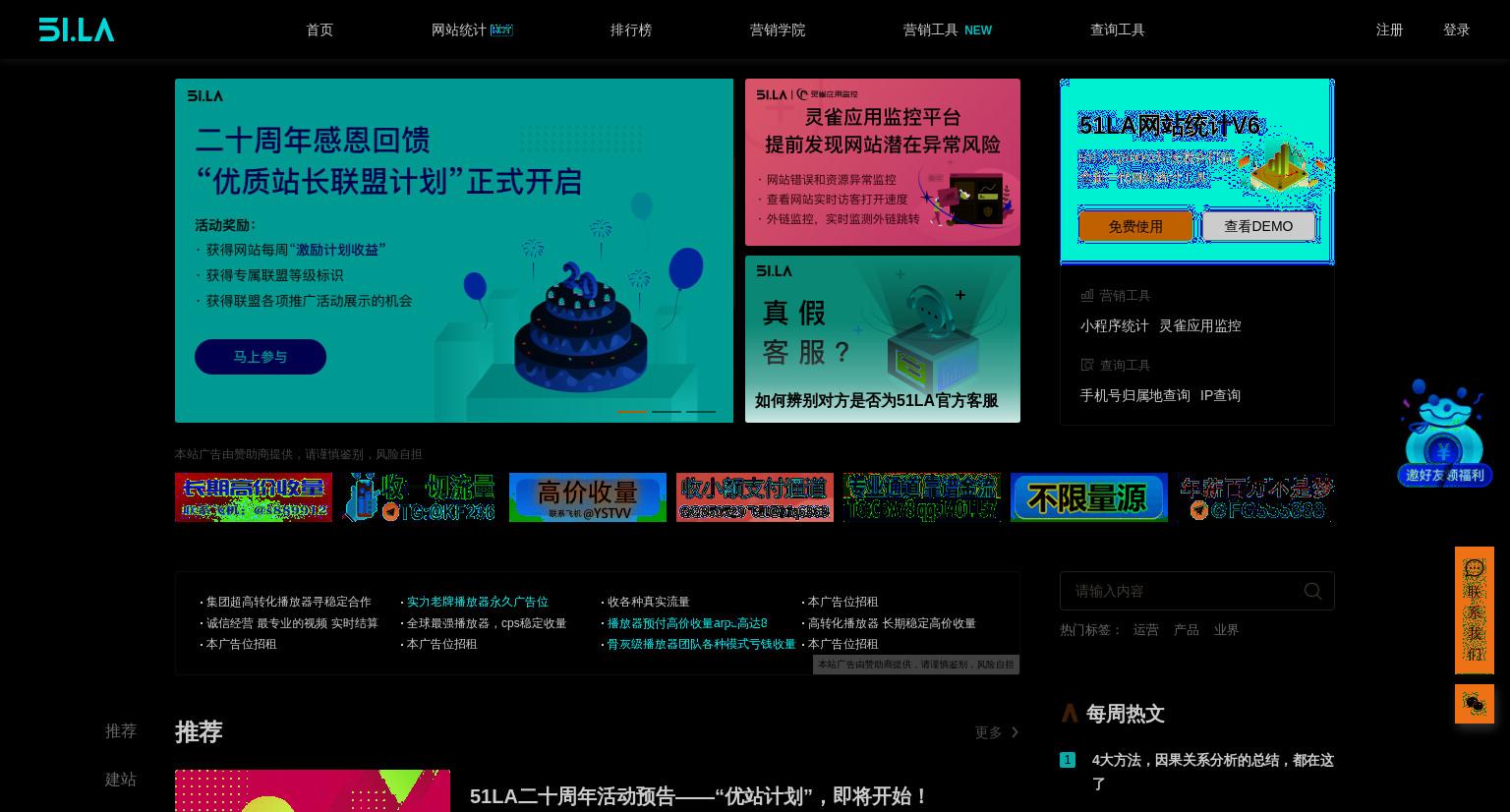Image resolution: width=1510 pixels, height=812 pixels.
Task: Select the 运营 hot tag
Action: [1146, 629]
